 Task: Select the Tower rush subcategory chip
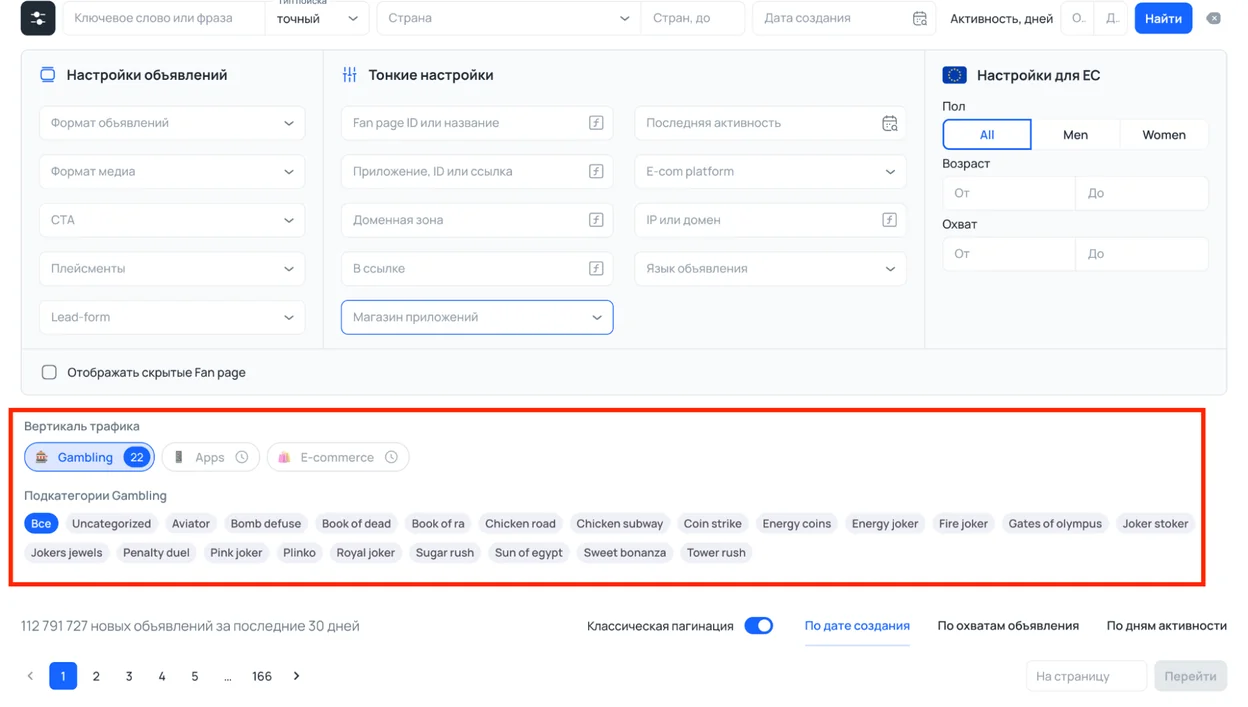coord(716,552)
